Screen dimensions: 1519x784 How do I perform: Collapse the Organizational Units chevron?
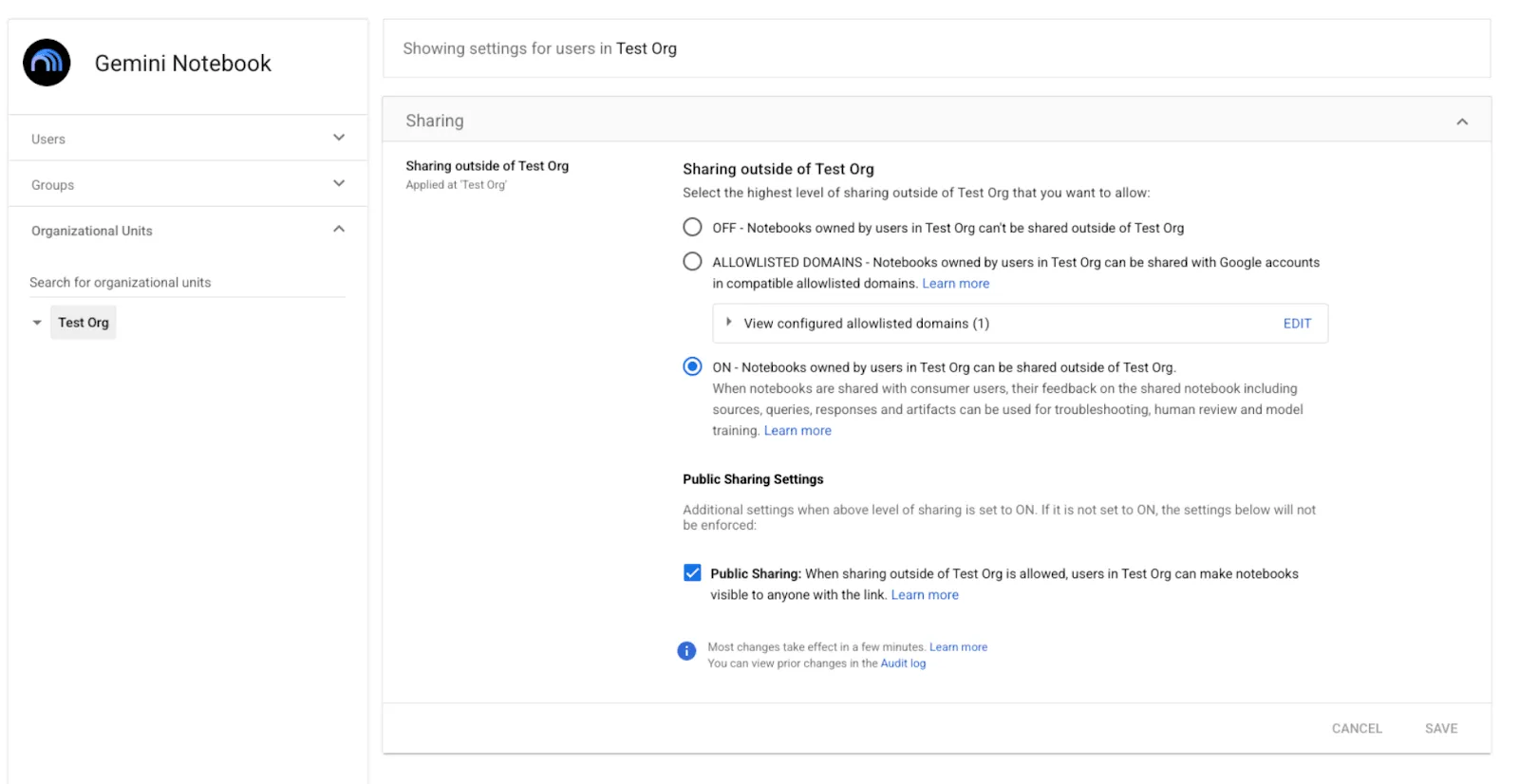[339, 229]
